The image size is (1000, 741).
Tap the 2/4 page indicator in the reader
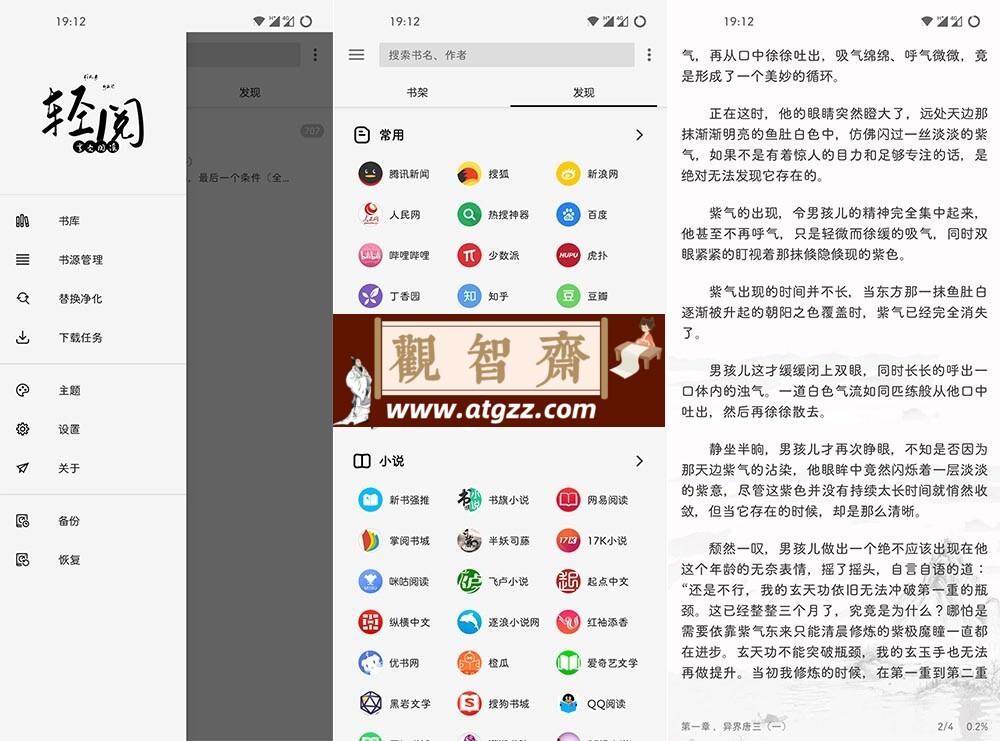tap(945, 726)
